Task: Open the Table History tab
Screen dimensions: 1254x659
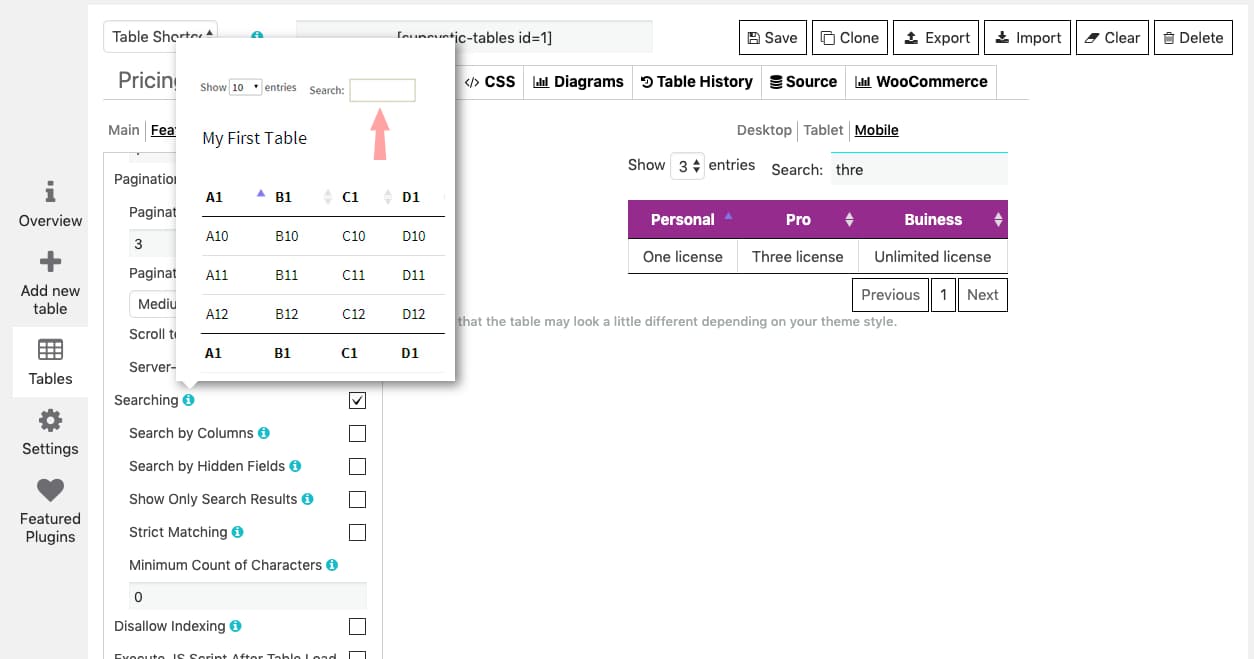Action: (x=697, y=82)
